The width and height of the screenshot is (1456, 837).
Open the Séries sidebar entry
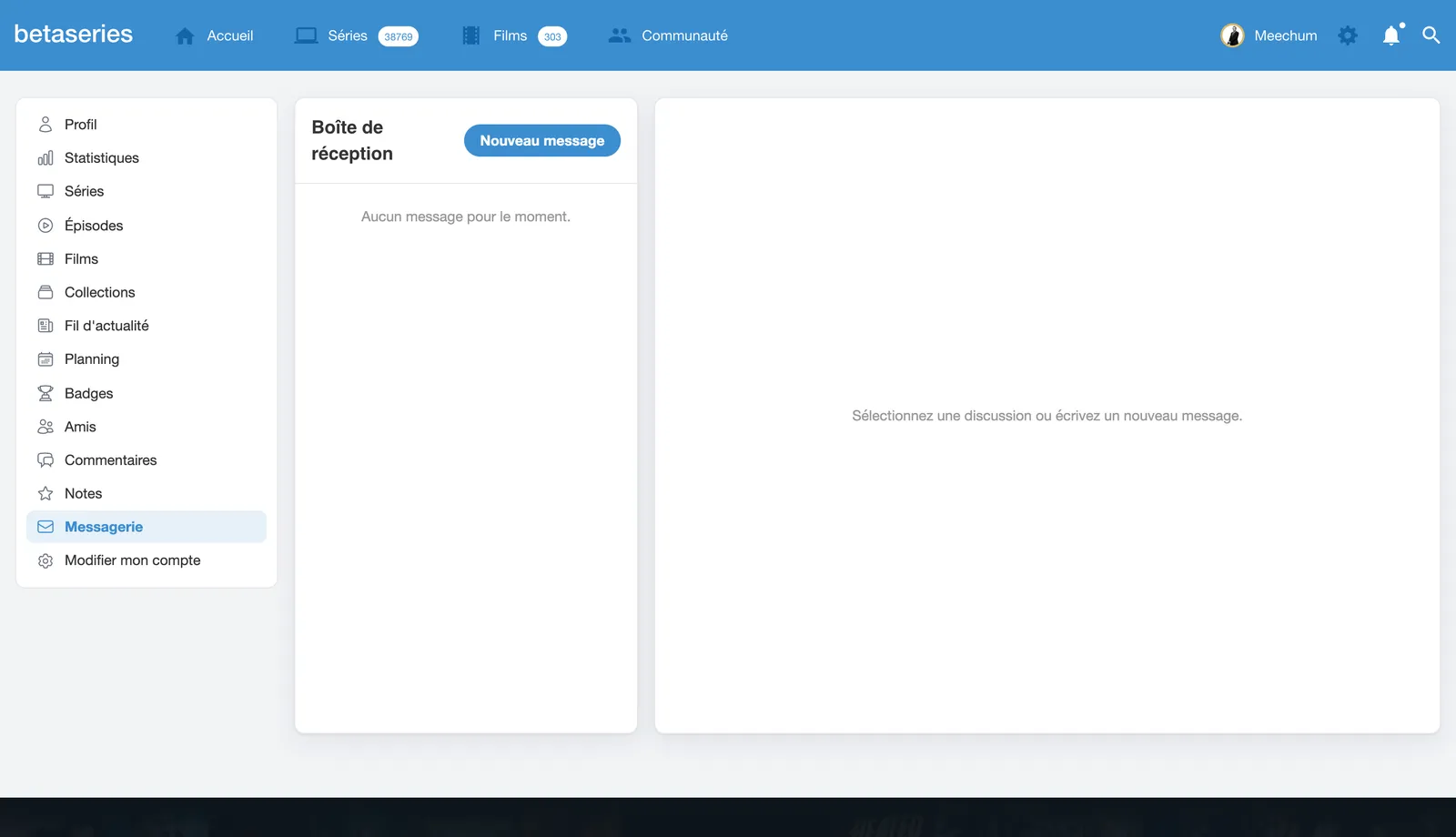(x=147, y=191)
